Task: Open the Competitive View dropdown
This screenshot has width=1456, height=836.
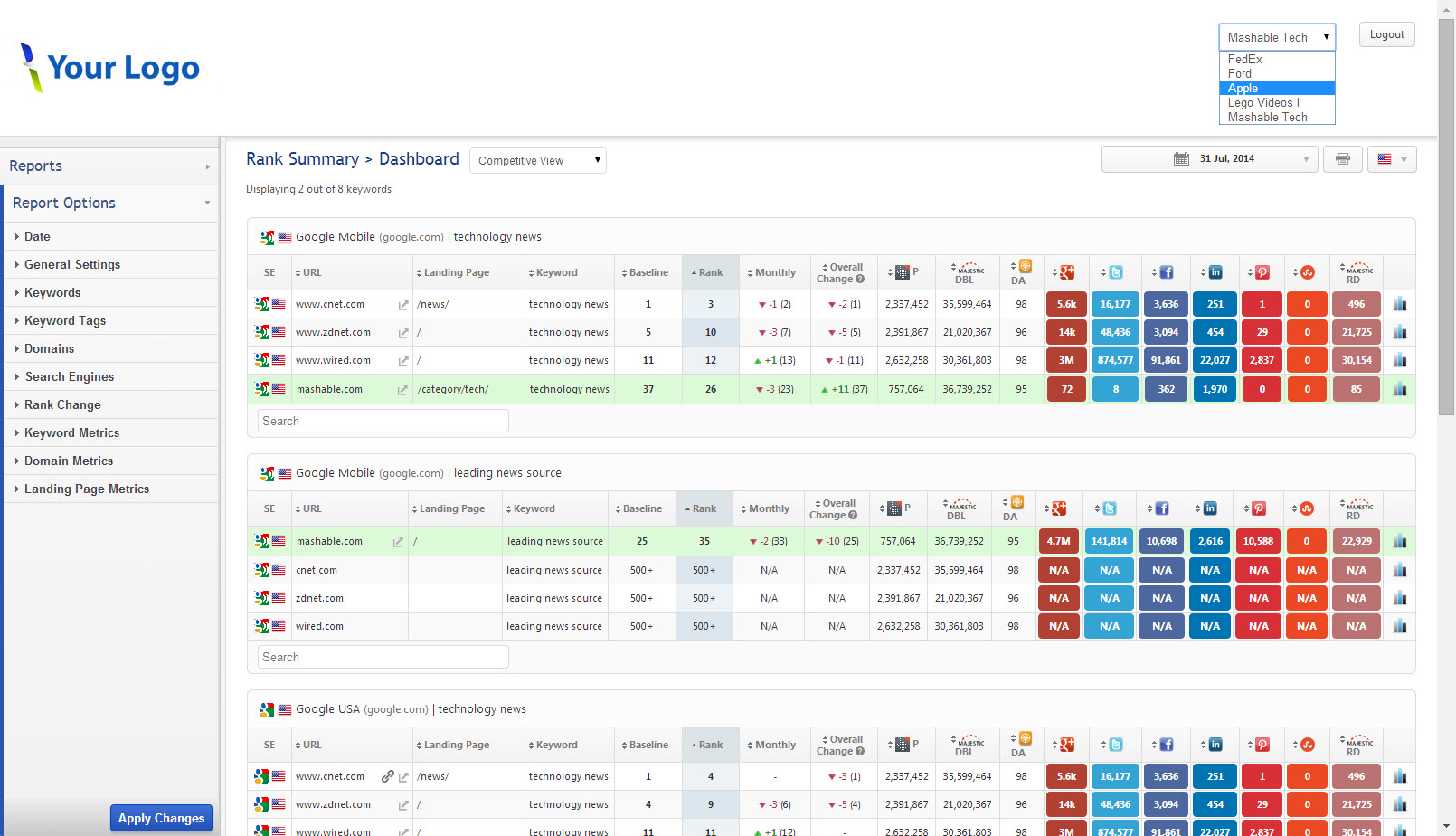Action: coord(538,161)
